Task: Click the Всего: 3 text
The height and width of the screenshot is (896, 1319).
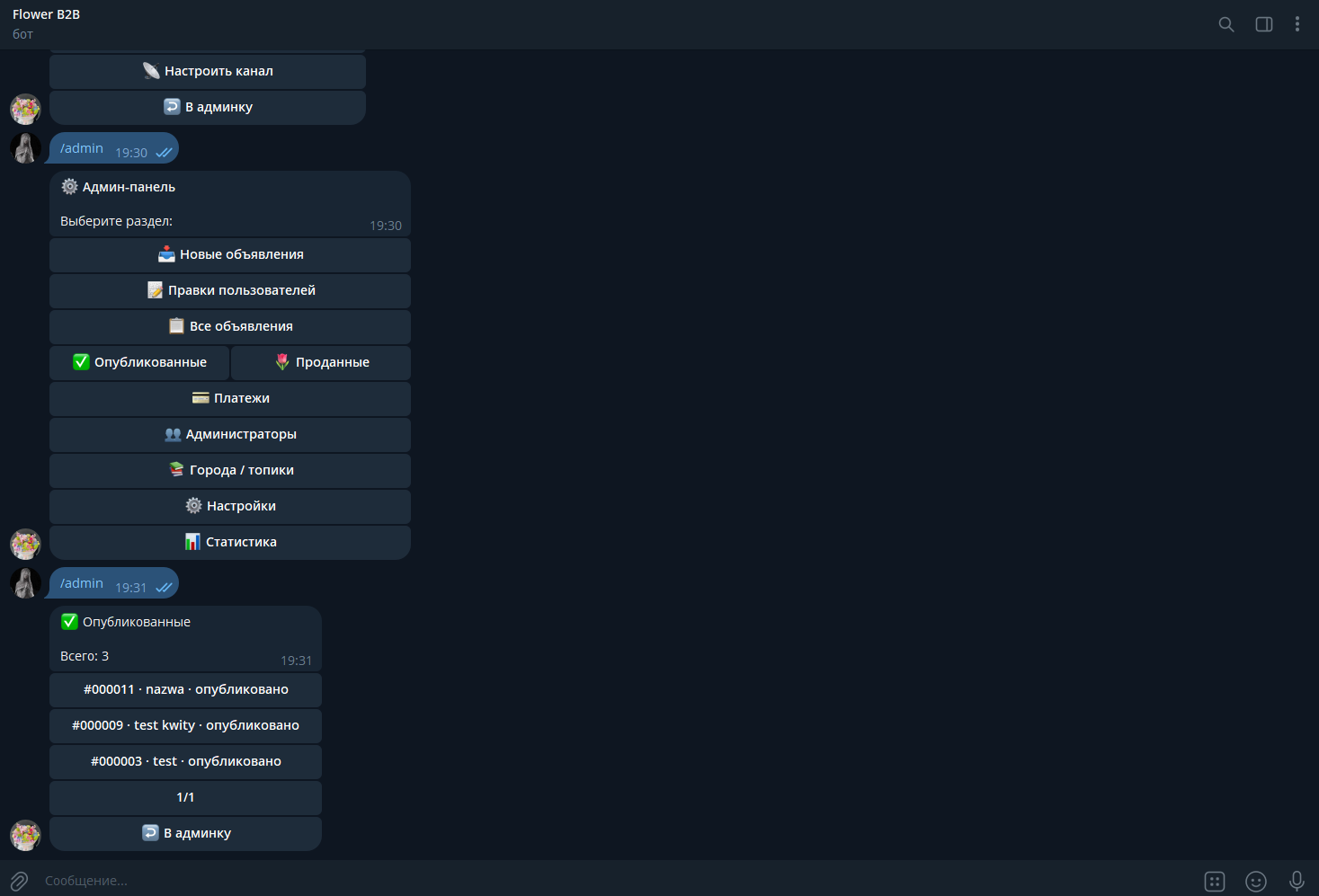Action: tap(85, 656)
